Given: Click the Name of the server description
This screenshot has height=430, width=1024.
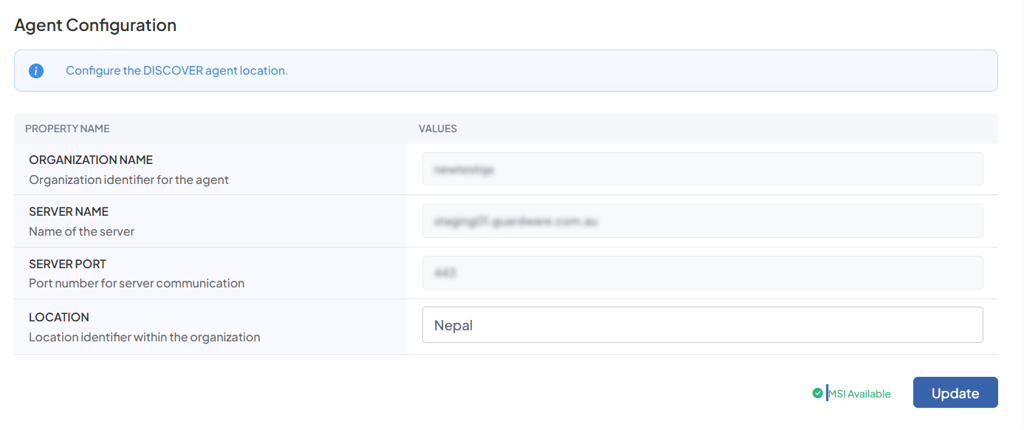Looking at the screenshot, I should (x=82, y=232).
